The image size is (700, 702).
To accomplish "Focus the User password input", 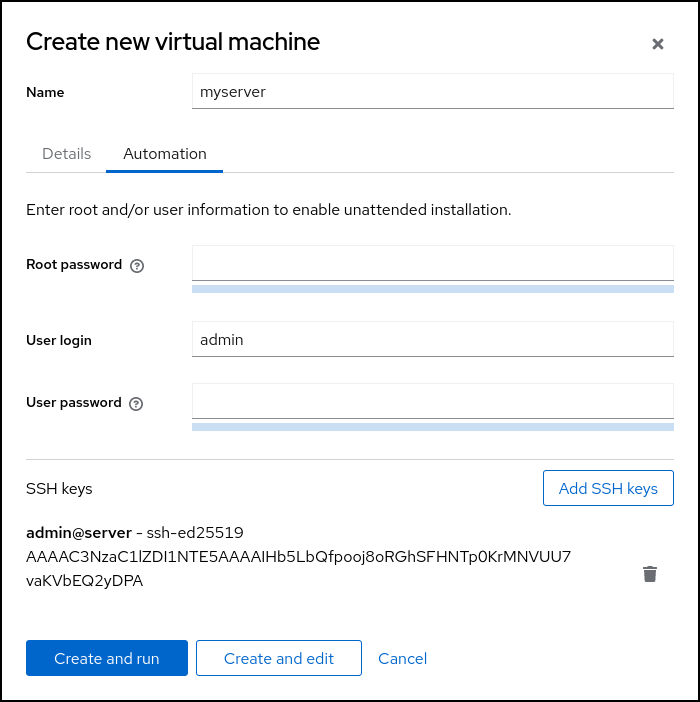I will click(432, 402).
